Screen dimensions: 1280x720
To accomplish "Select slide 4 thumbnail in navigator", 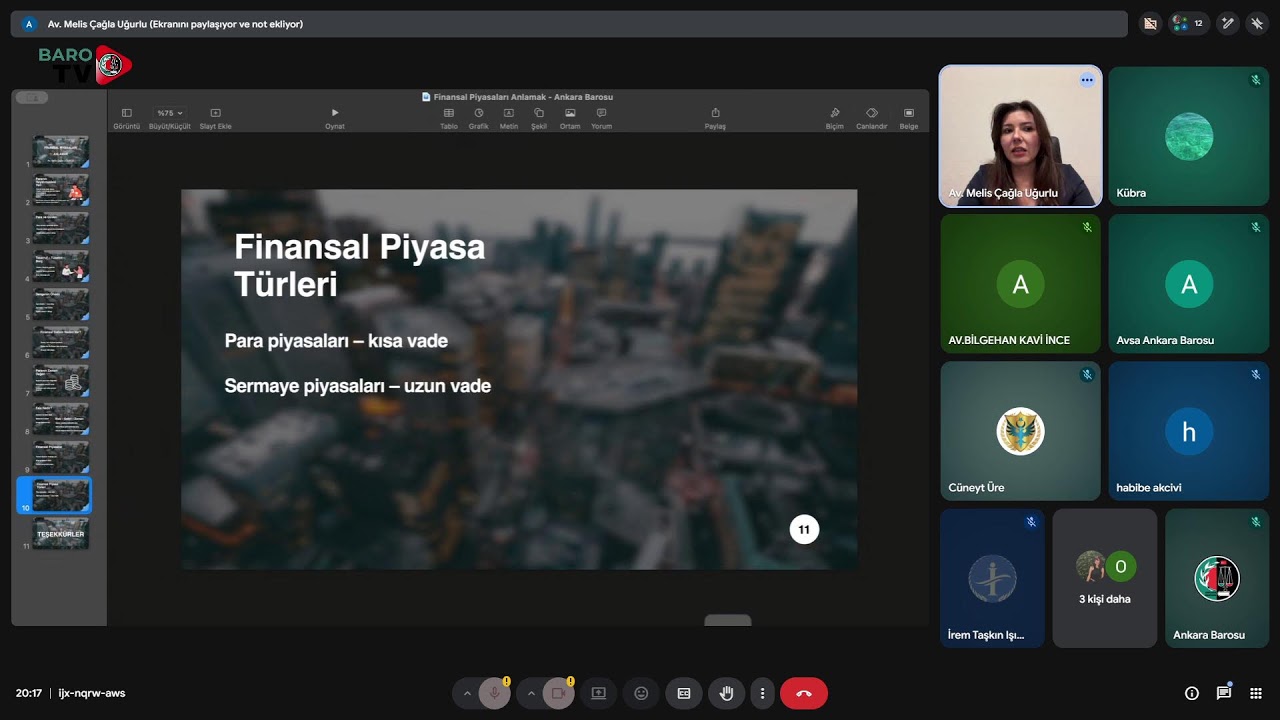I will (x=61, y=266).
